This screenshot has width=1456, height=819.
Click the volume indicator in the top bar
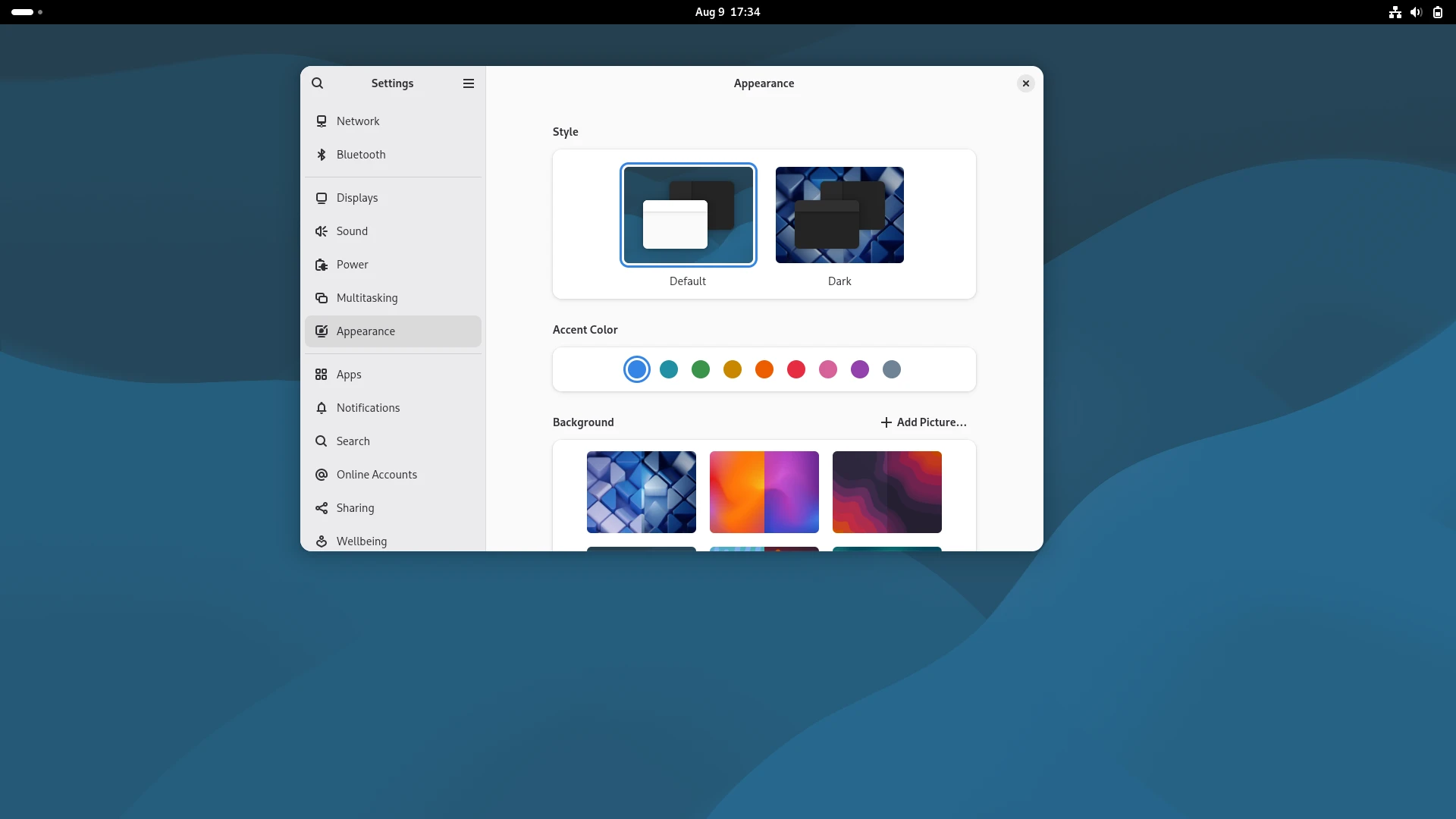pyautogui.click(x=1416, y=12)
